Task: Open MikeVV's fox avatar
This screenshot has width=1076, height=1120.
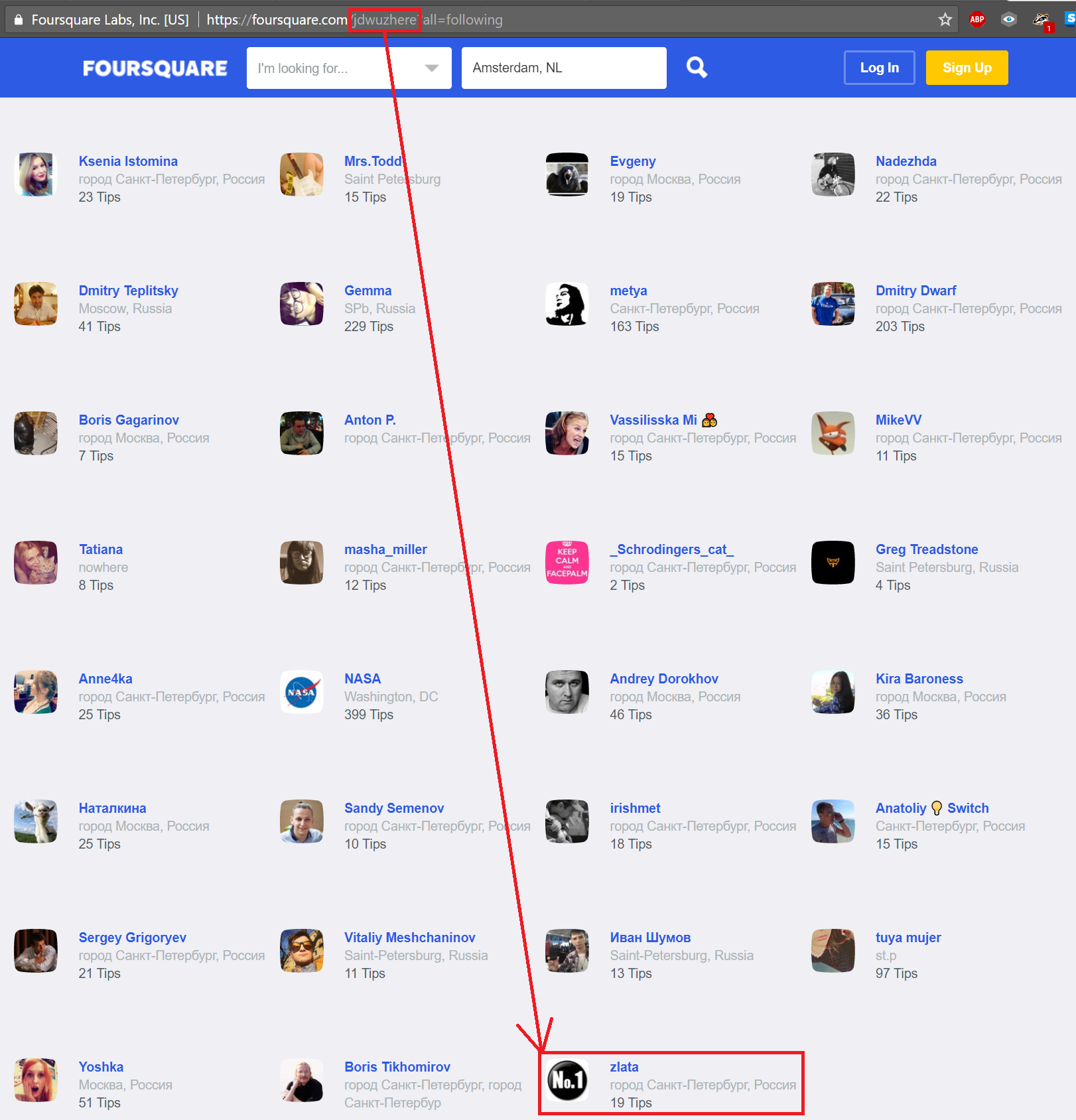Action: coord(833,433)
